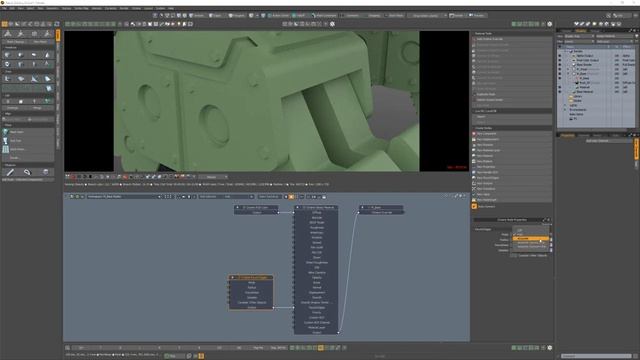Click the vertical orange tab on the right screen edge
640x360 pixels.
(x=636, y=149)
